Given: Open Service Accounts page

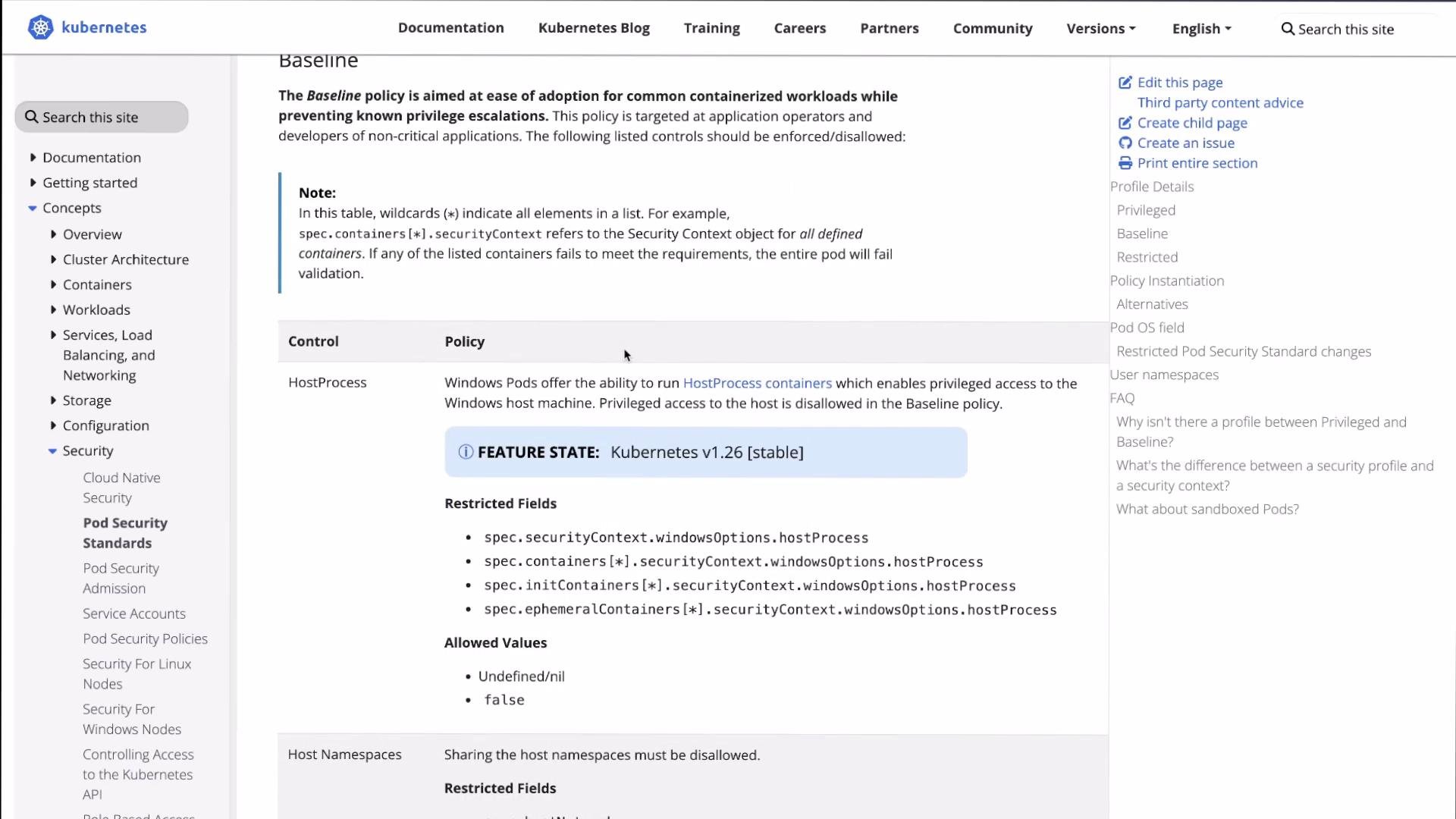Looking at the screenshot, I should tap(134, 613).
